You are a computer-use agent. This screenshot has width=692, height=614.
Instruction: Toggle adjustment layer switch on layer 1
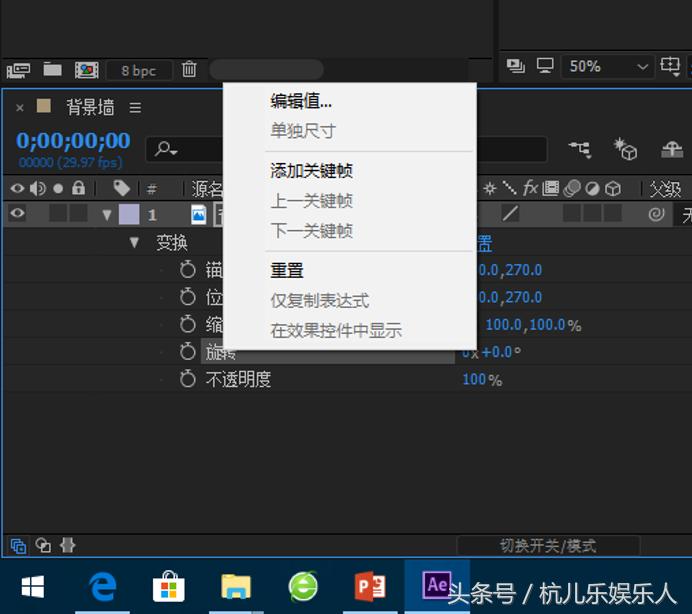point(592,213)
